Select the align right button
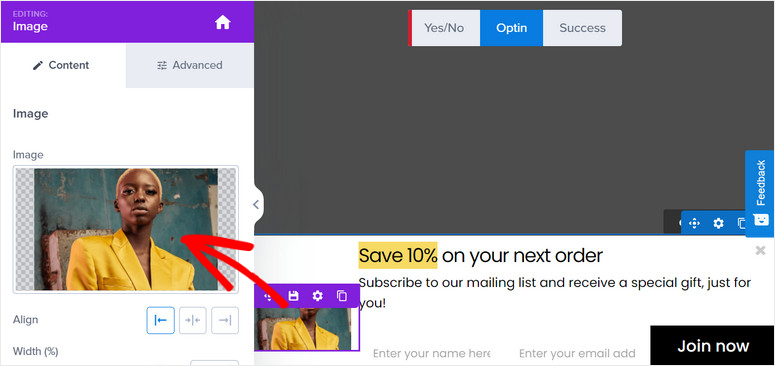The width and height of the screenshot is (775, 366). coord(225,320)
